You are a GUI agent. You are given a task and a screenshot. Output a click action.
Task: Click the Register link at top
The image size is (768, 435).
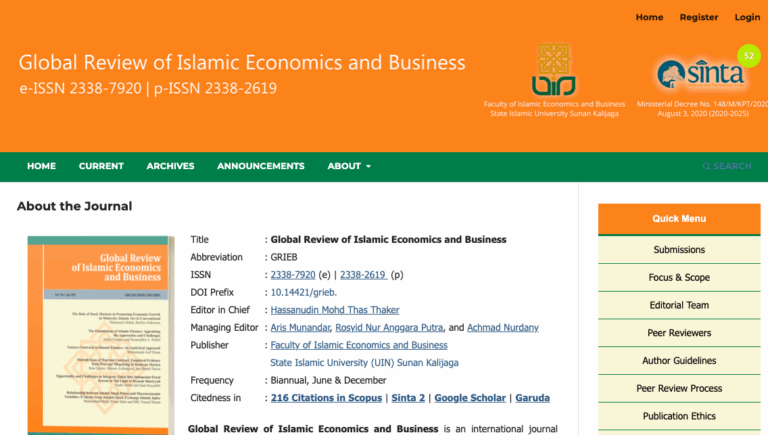[x=699, y=17]
